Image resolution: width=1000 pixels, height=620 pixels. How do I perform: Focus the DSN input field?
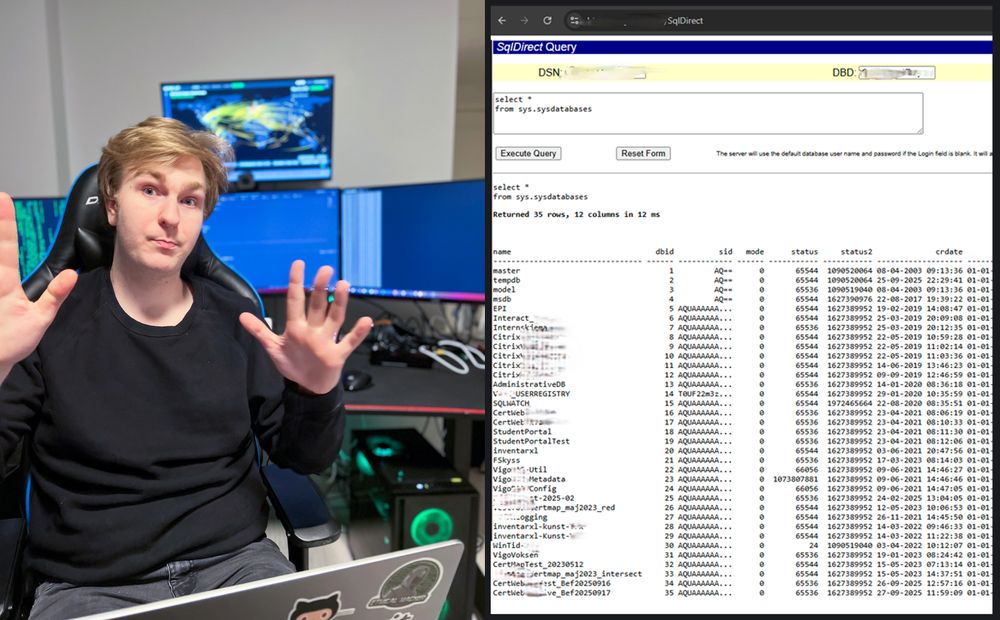point(605,73)
